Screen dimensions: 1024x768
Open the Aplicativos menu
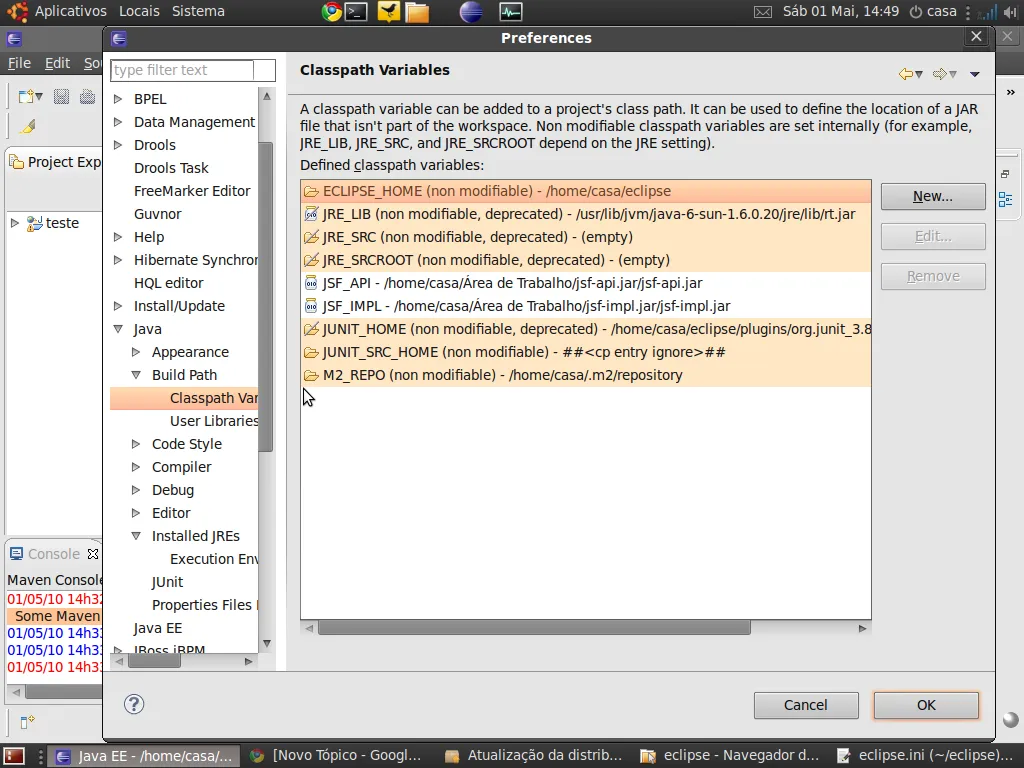tap(71, 11)
